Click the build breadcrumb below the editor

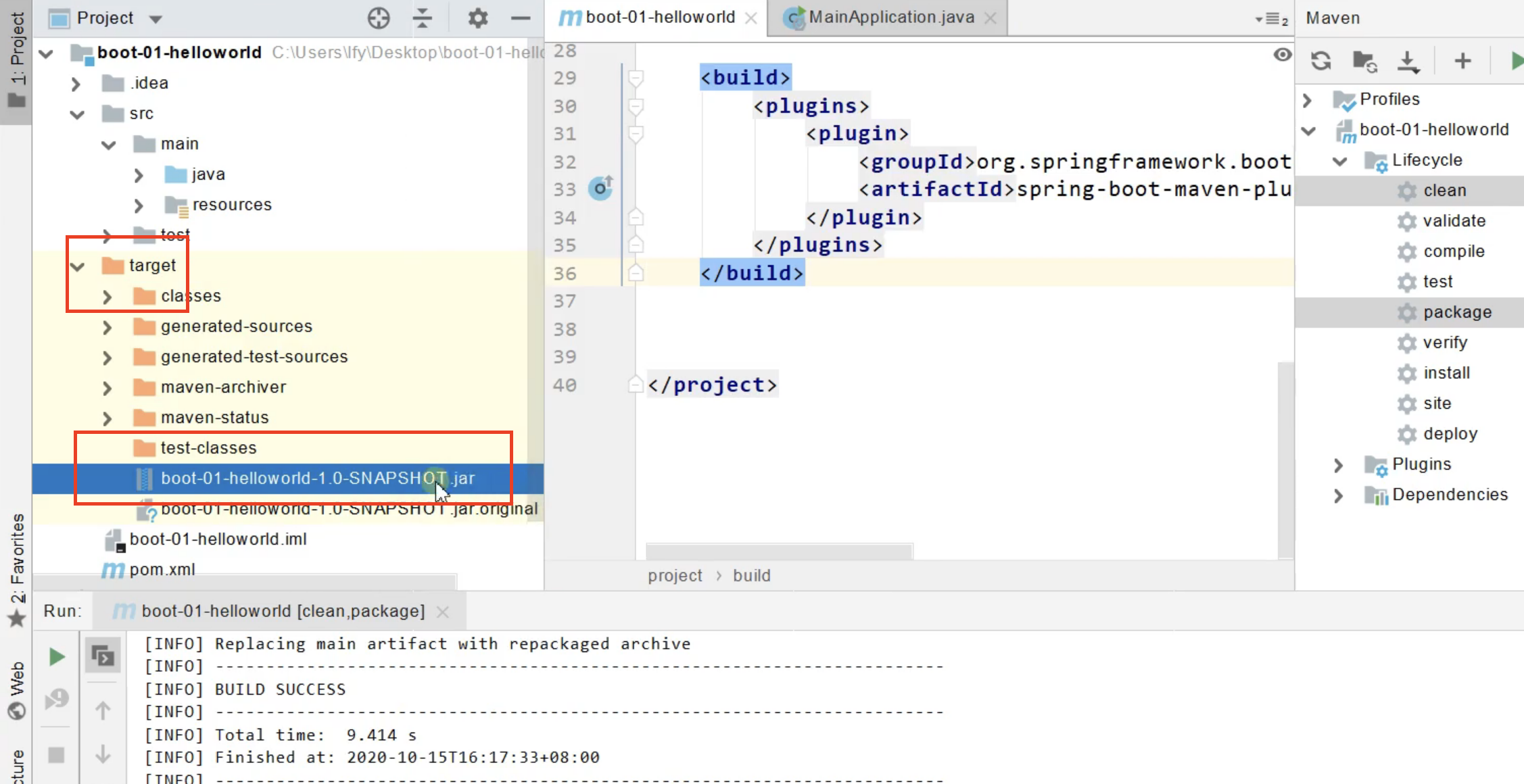click(x=752, y=575)
